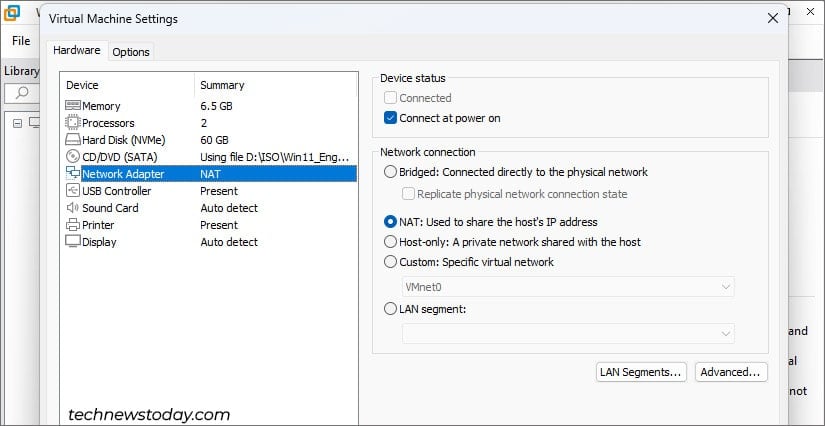The height and width of the screenshot is (426, 825).
Task: Click the Printer icon
Action: coord(73,225)
